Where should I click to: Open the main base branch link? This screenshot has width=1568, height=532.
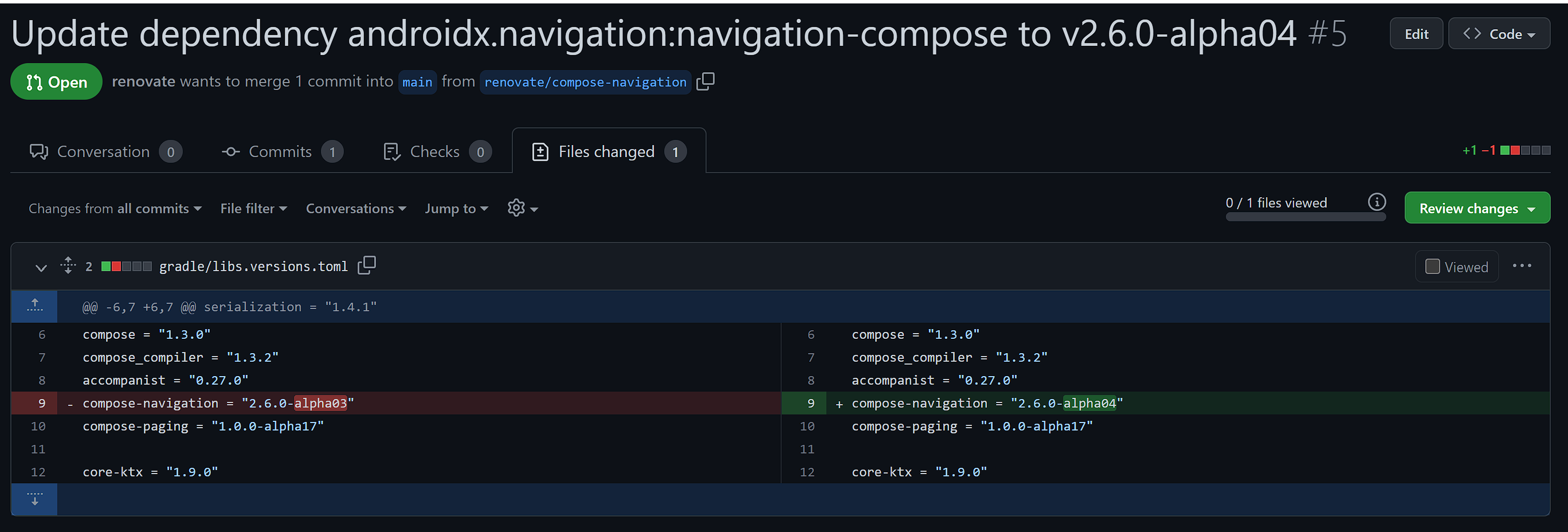pos(417,82)
